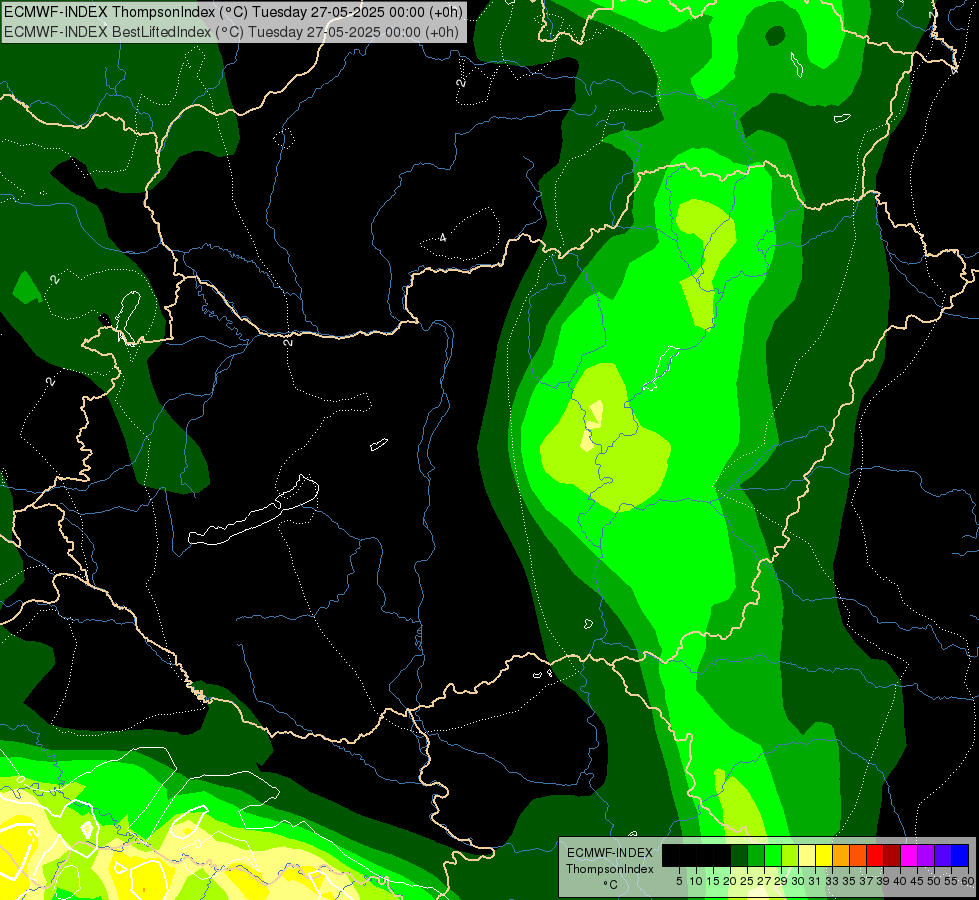Click the legend tick value '60'
Viewport: 979px width, 900px height.
(x=967, y=881)
